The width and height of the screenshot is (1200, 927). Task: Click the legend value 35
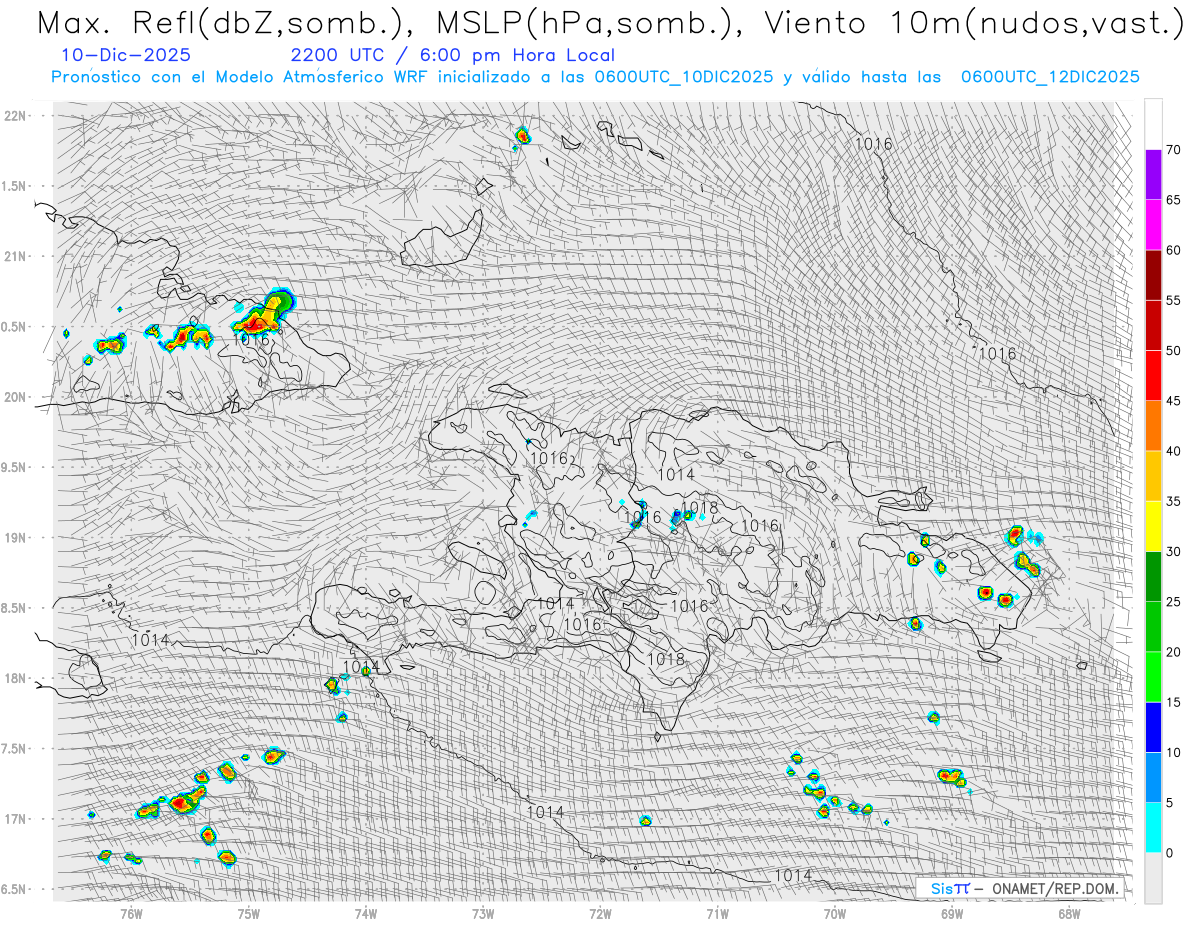[1173, 501]
